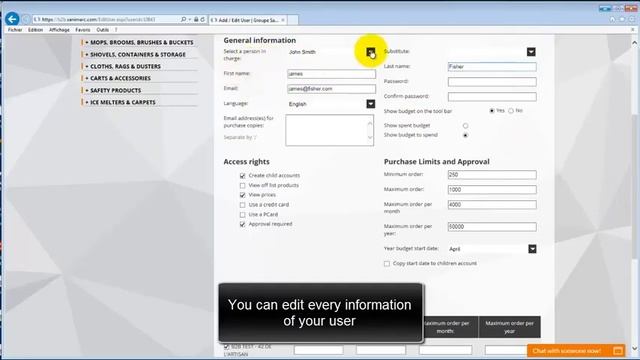640x360 pixels.
Task: Click the Maximum order per month field
Action: pyautogui.click(x=492, y=204)
